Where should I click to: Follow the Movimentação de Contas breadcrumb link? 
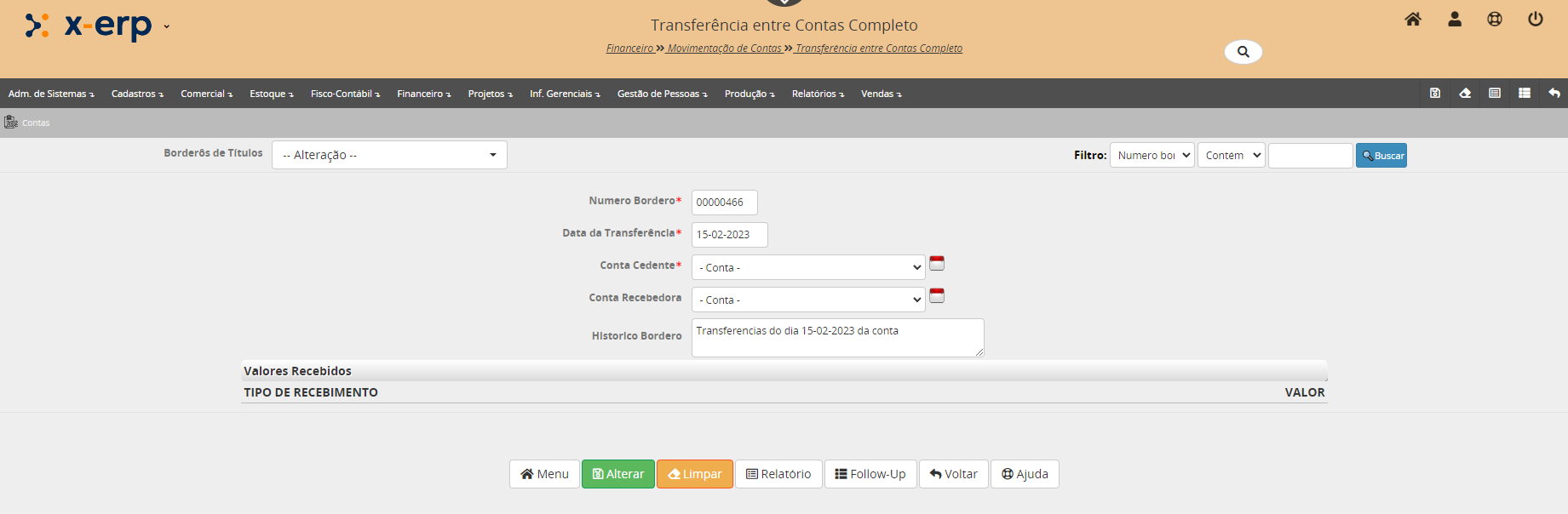click(x=724, y=49)
